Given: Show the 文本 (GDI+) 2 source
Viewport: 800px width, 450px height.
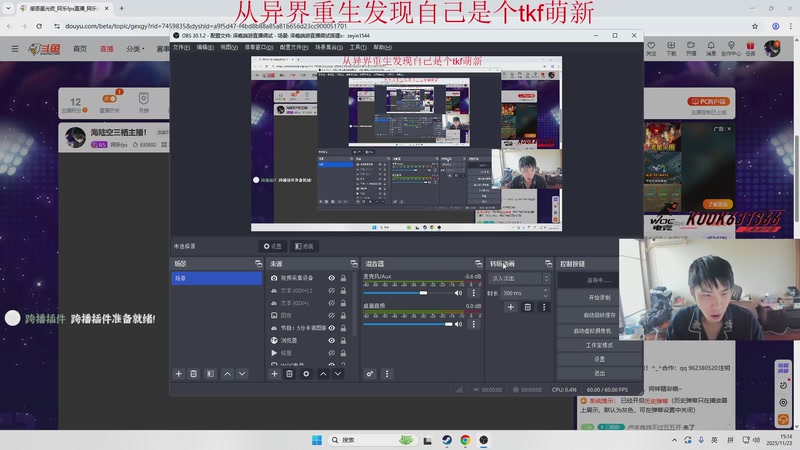Looking at the screenshot, I should click(332, 291).
